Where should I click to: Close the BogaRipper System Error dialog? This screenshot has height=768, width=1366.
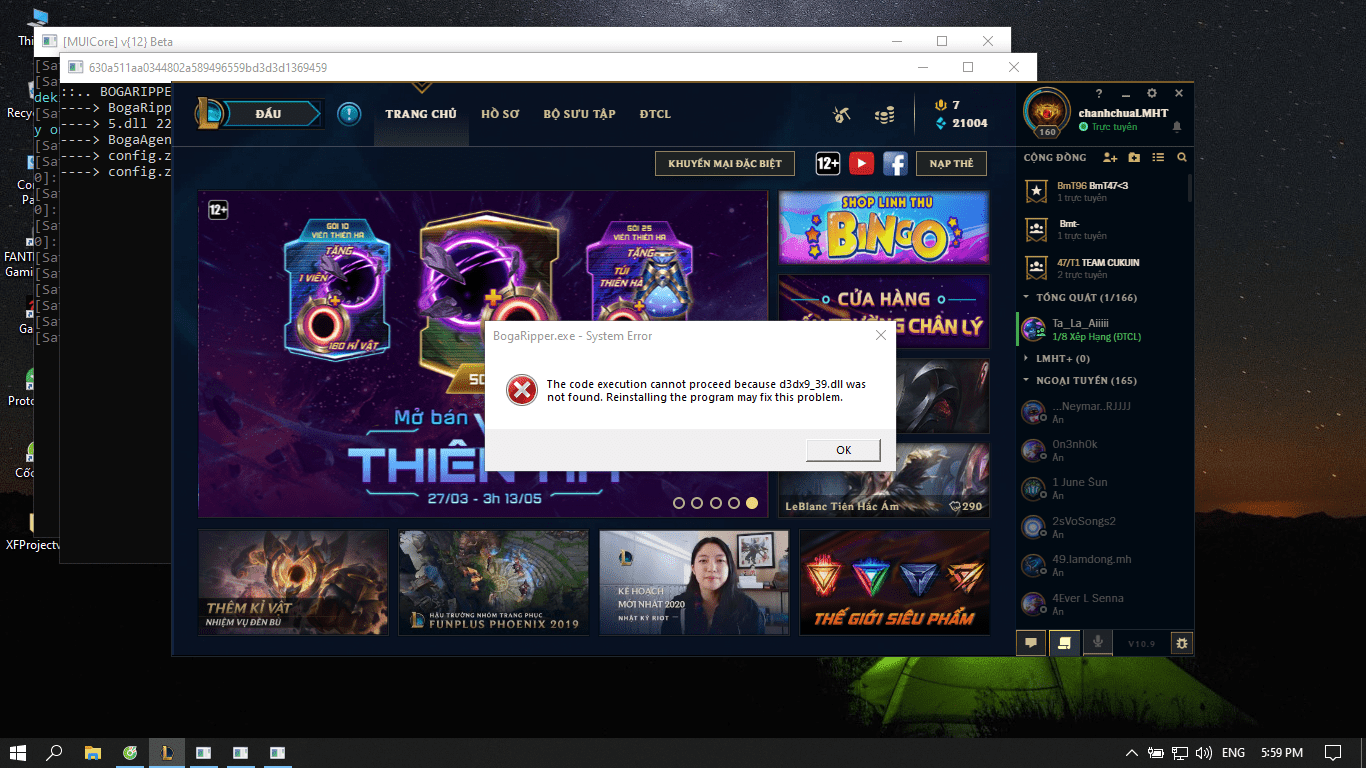pyautogui.click(x=880, y=336)
